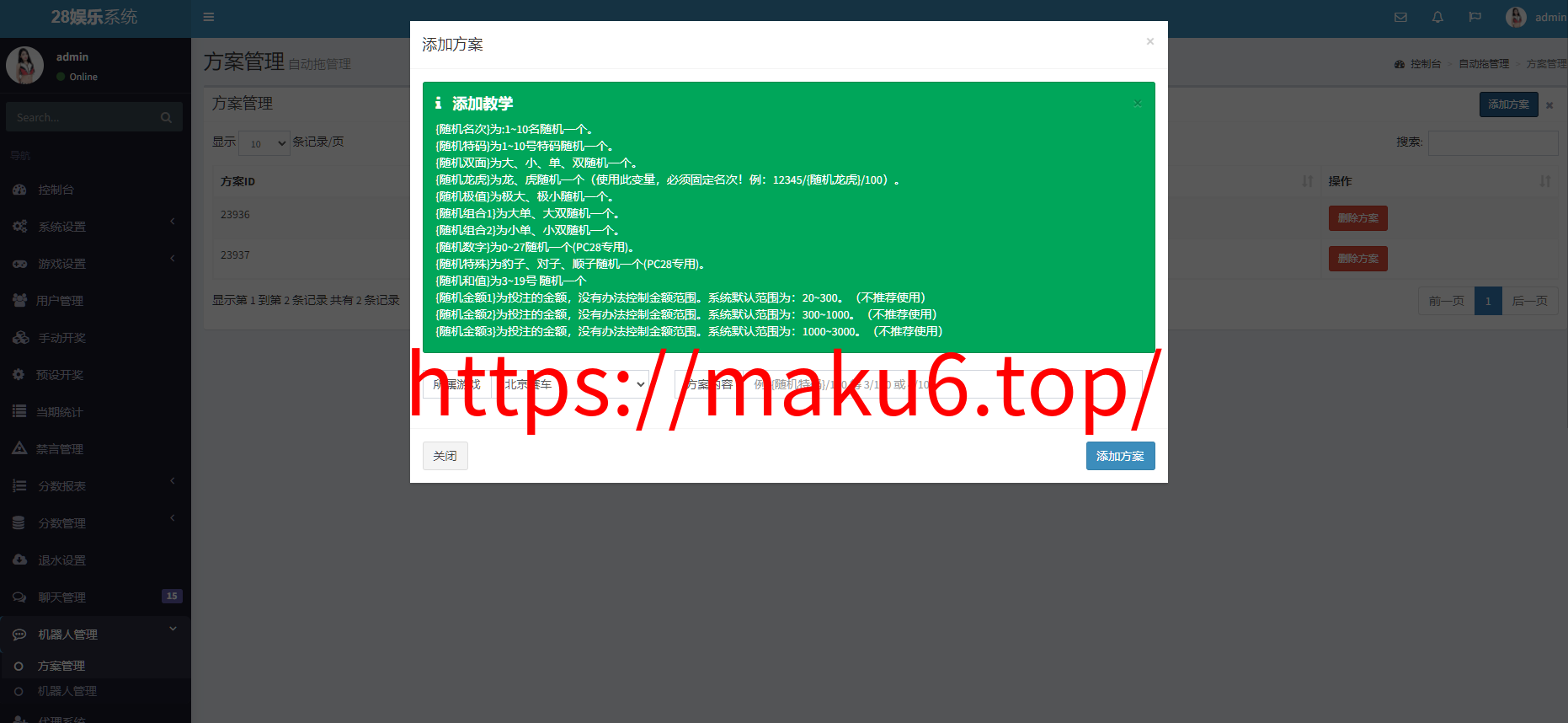Click the 当期统计 list icon

click(19, 412)
